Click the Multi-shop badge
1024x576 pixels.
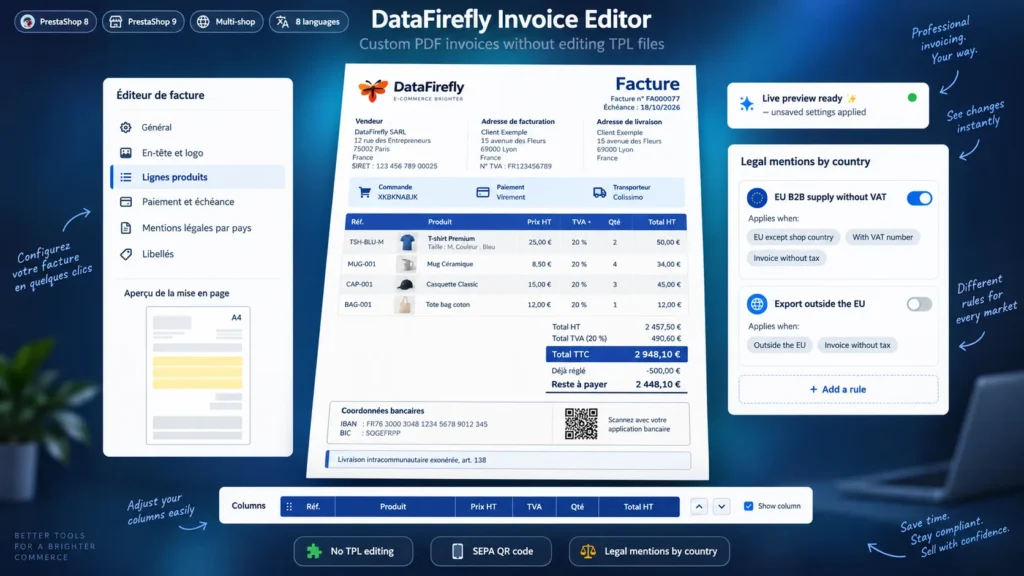[227, 22]
